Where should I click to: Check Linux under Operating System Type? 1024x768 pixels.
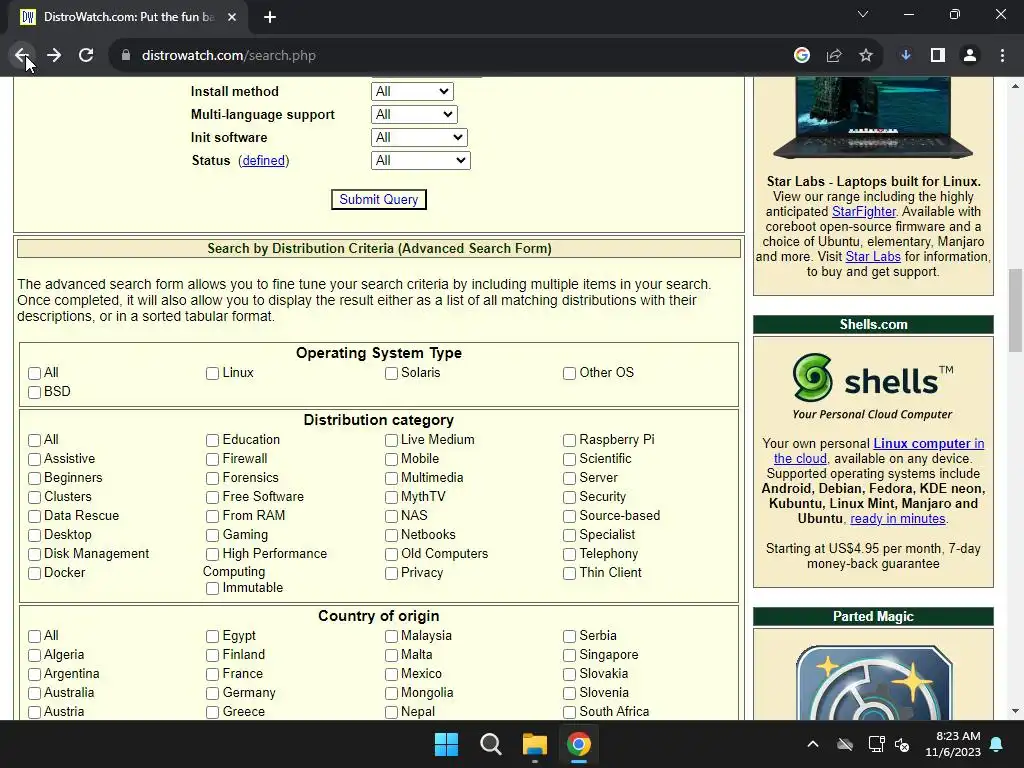[x=212, y=374]
